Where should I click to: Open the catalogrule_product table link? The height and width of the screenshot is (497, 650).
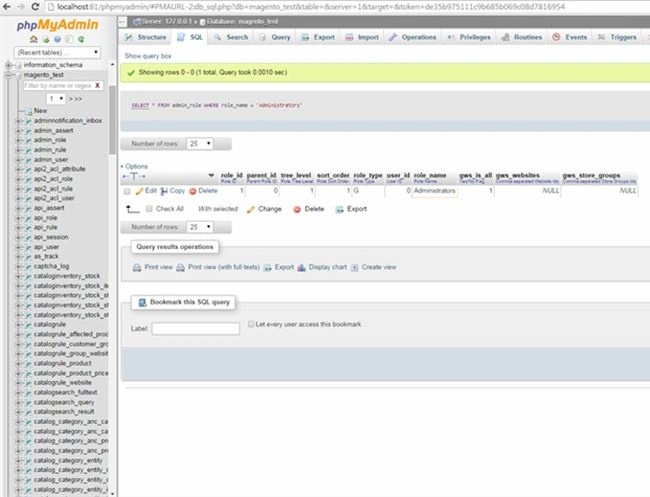63,364
